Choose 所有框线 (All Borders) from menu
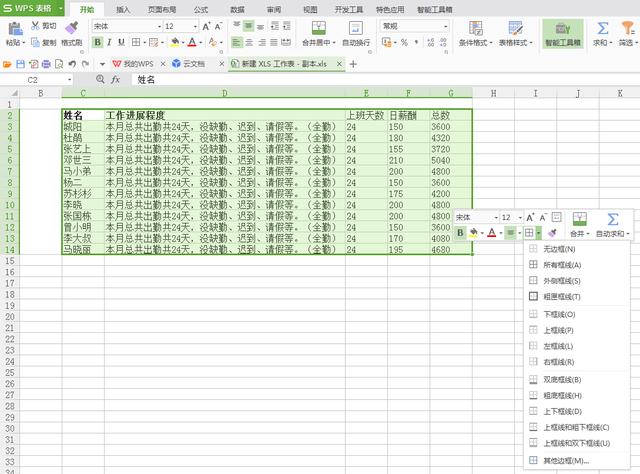 point(562,265)
